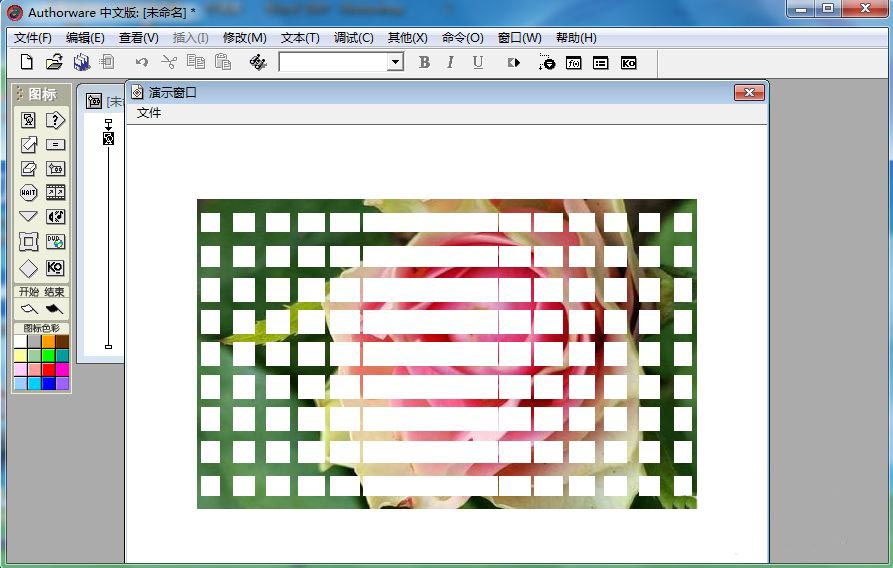This screenshot has height=568, width=893.
Task: Click the Functions toolbar button
Action: click(x=574, y=62)
